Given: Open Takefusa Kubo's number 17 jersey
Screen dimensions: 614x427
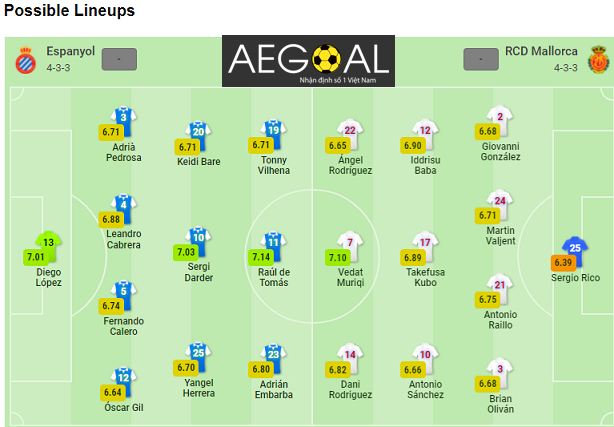Looking at the screenshot, I should [425, 246].
